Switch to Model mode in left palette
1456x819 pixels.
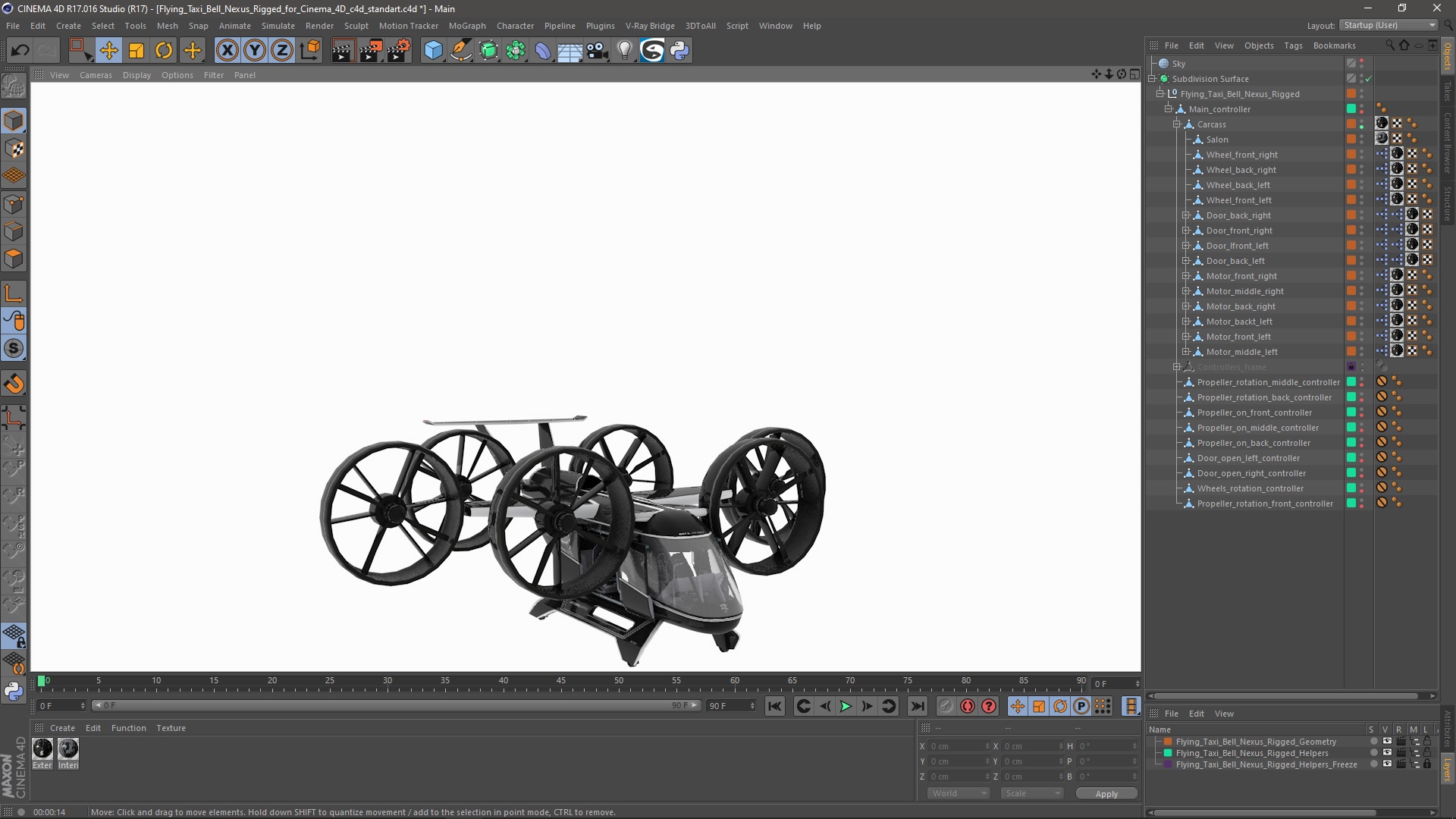(x=14, y=121)
